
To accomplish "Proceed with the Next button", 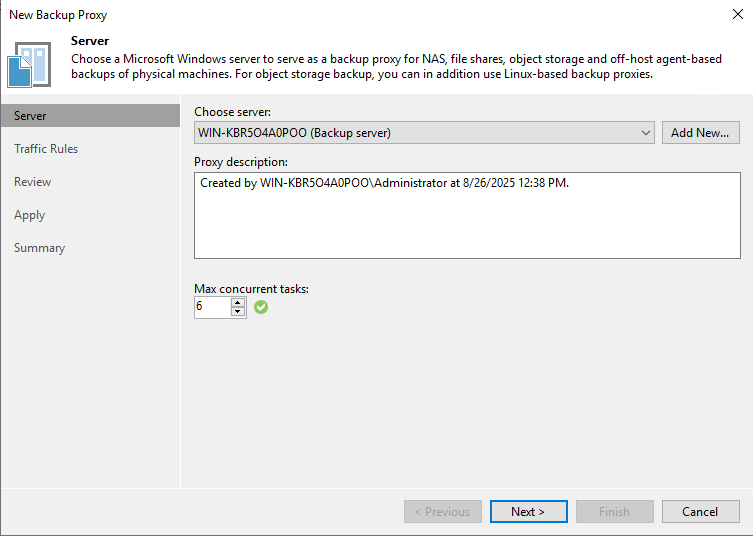I will click(x=528, y=512).
